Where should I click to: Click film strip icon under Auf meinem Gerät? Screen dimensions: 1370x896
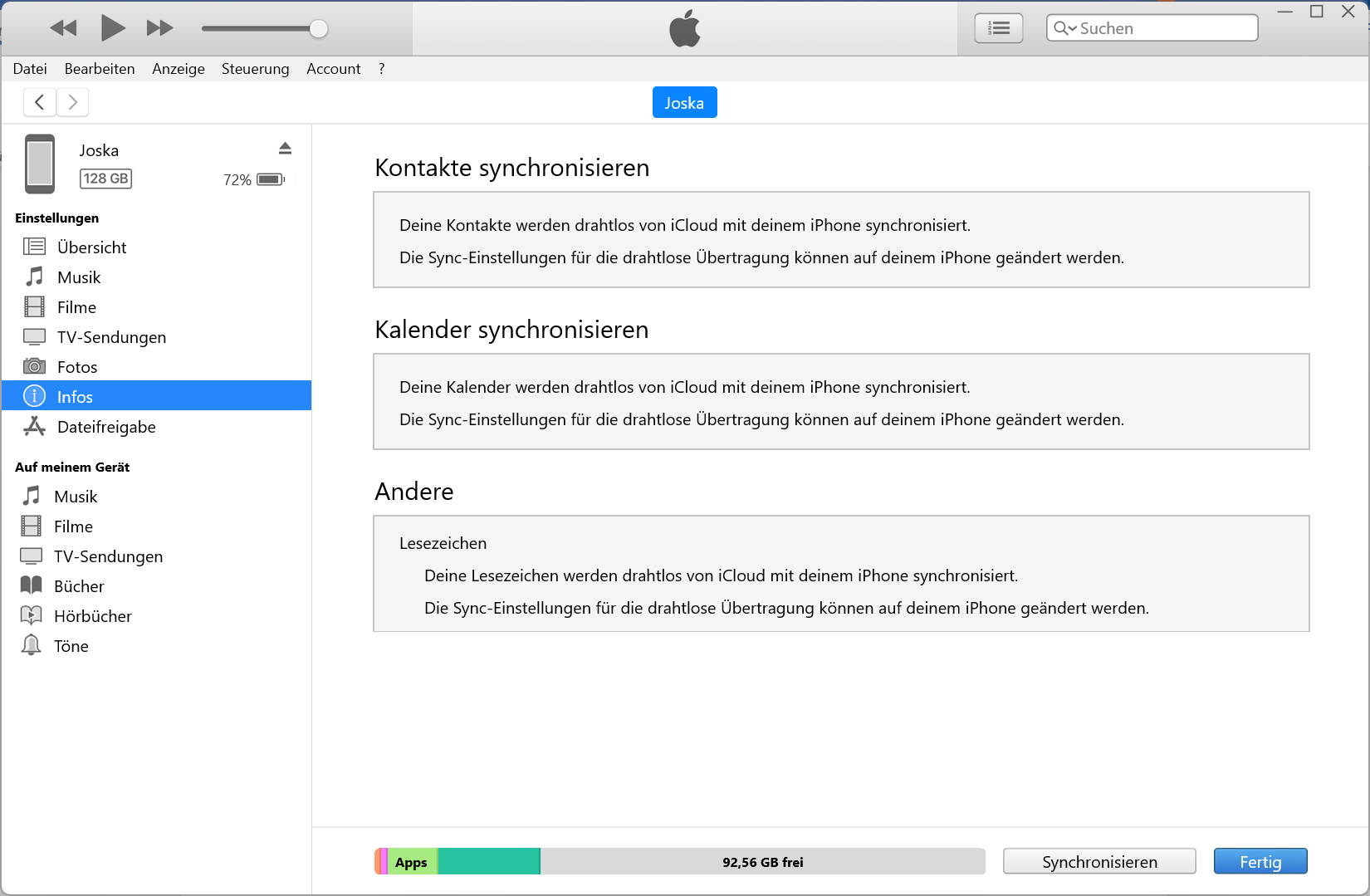31,526
